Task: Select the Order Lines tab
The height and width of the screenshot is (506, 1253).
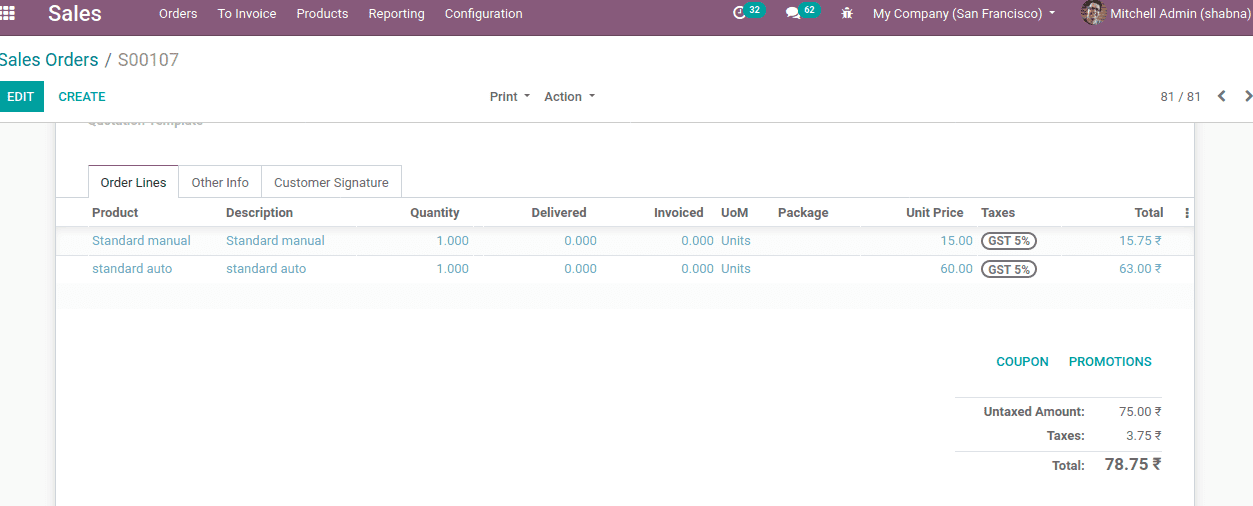Action: tap(134, 182)
